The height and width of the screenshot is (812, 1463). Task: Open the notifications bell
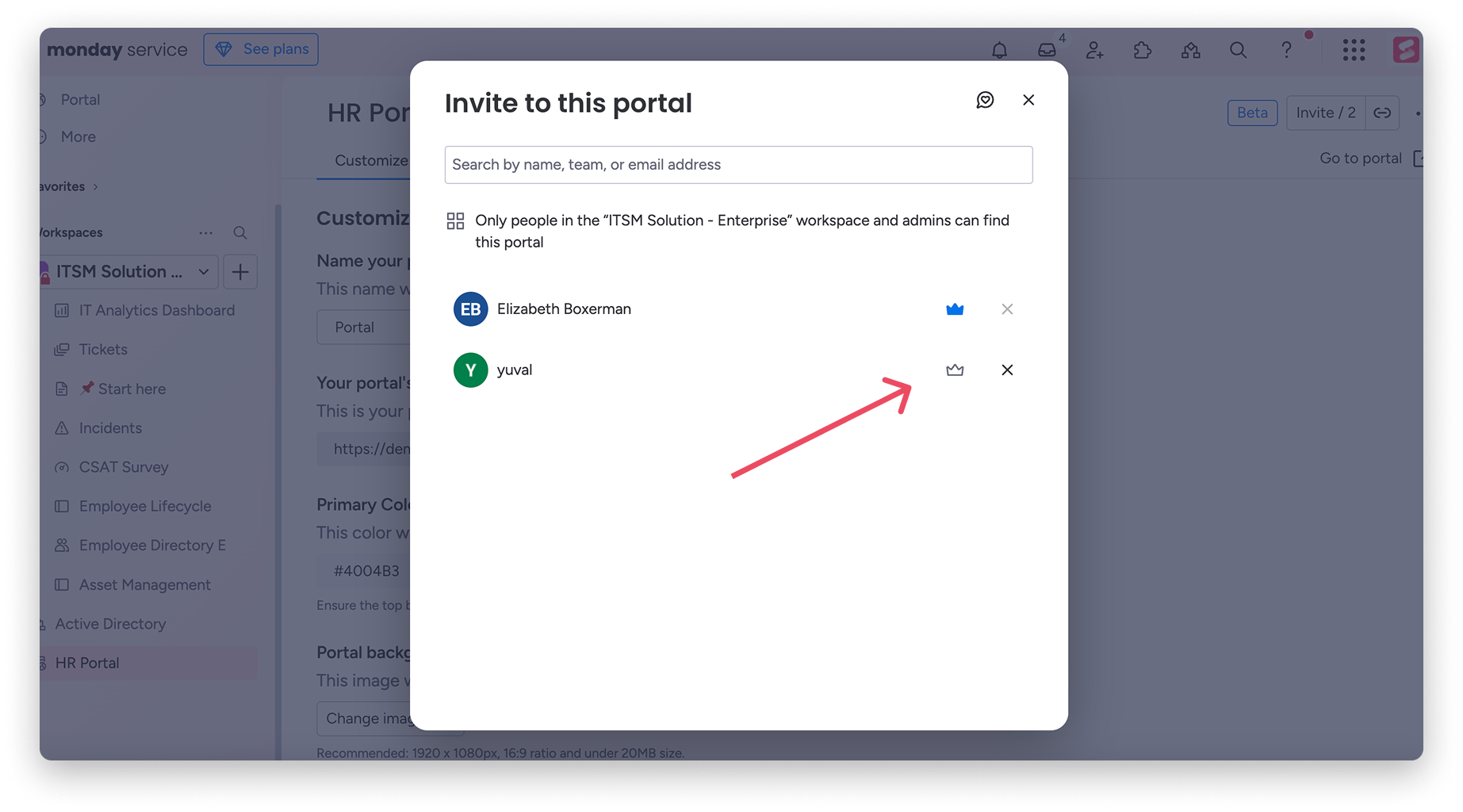(999, 50)
